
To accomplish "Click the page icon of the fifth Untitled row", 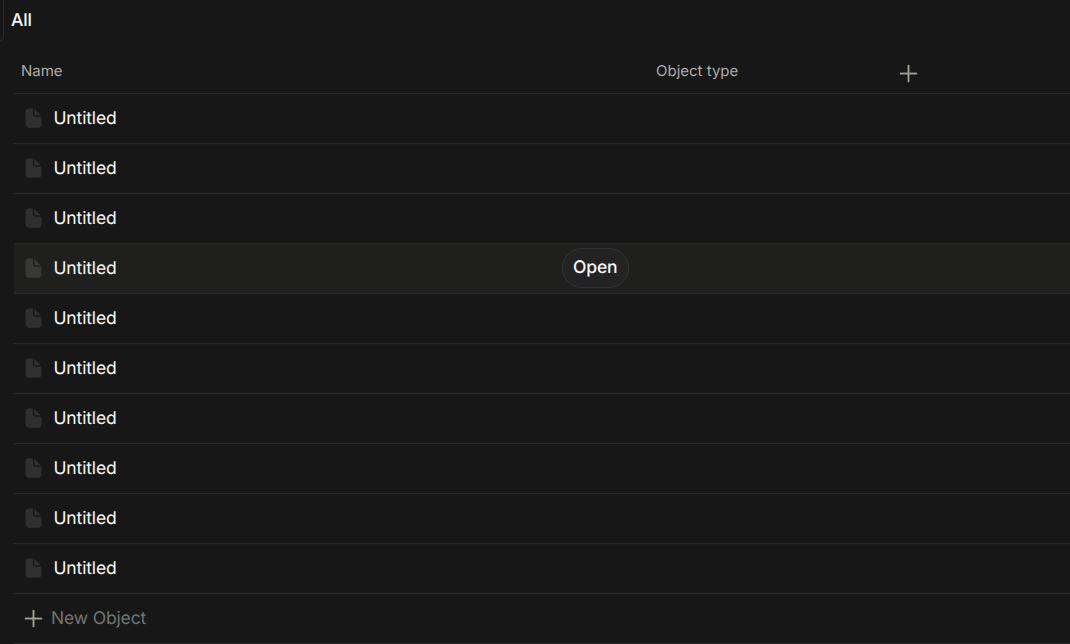I will [x=33, y=318].
